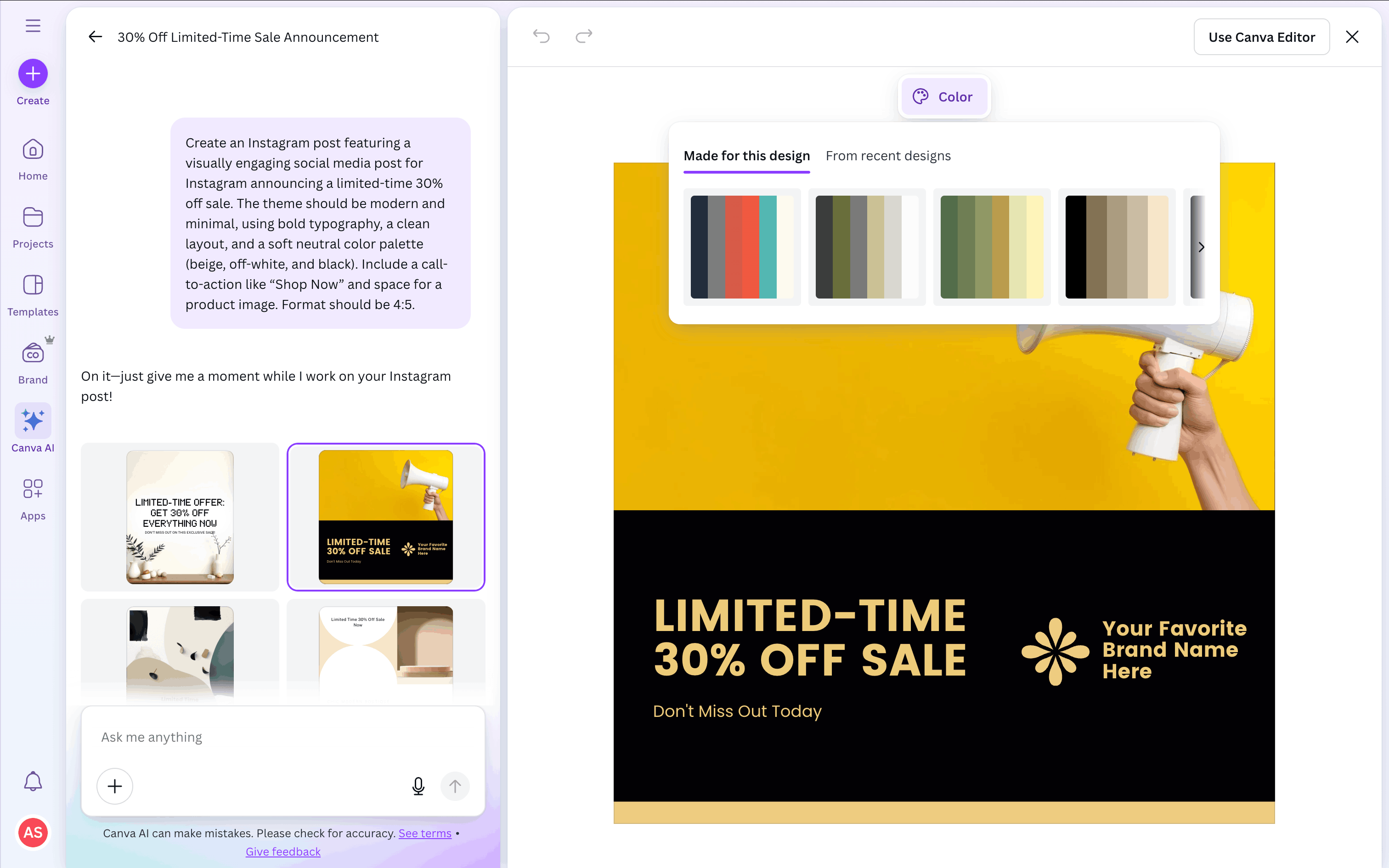Click the undo arrow
Screen dimensions: 1389x868
541,37
